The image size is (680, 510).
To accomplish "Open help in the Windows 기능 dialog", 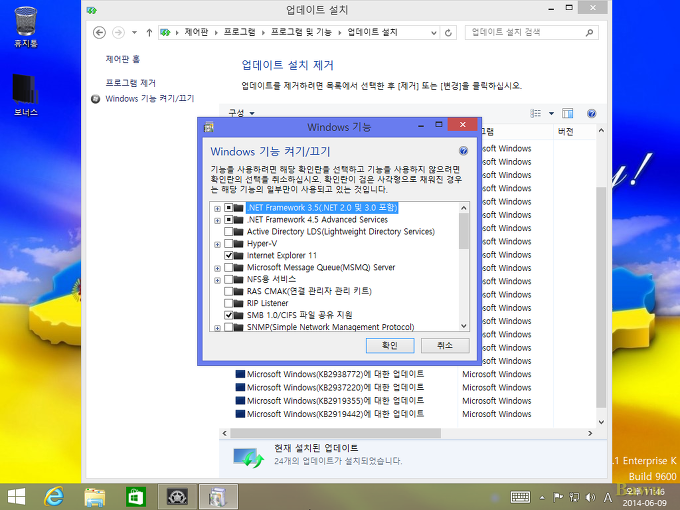I will 463,151.
